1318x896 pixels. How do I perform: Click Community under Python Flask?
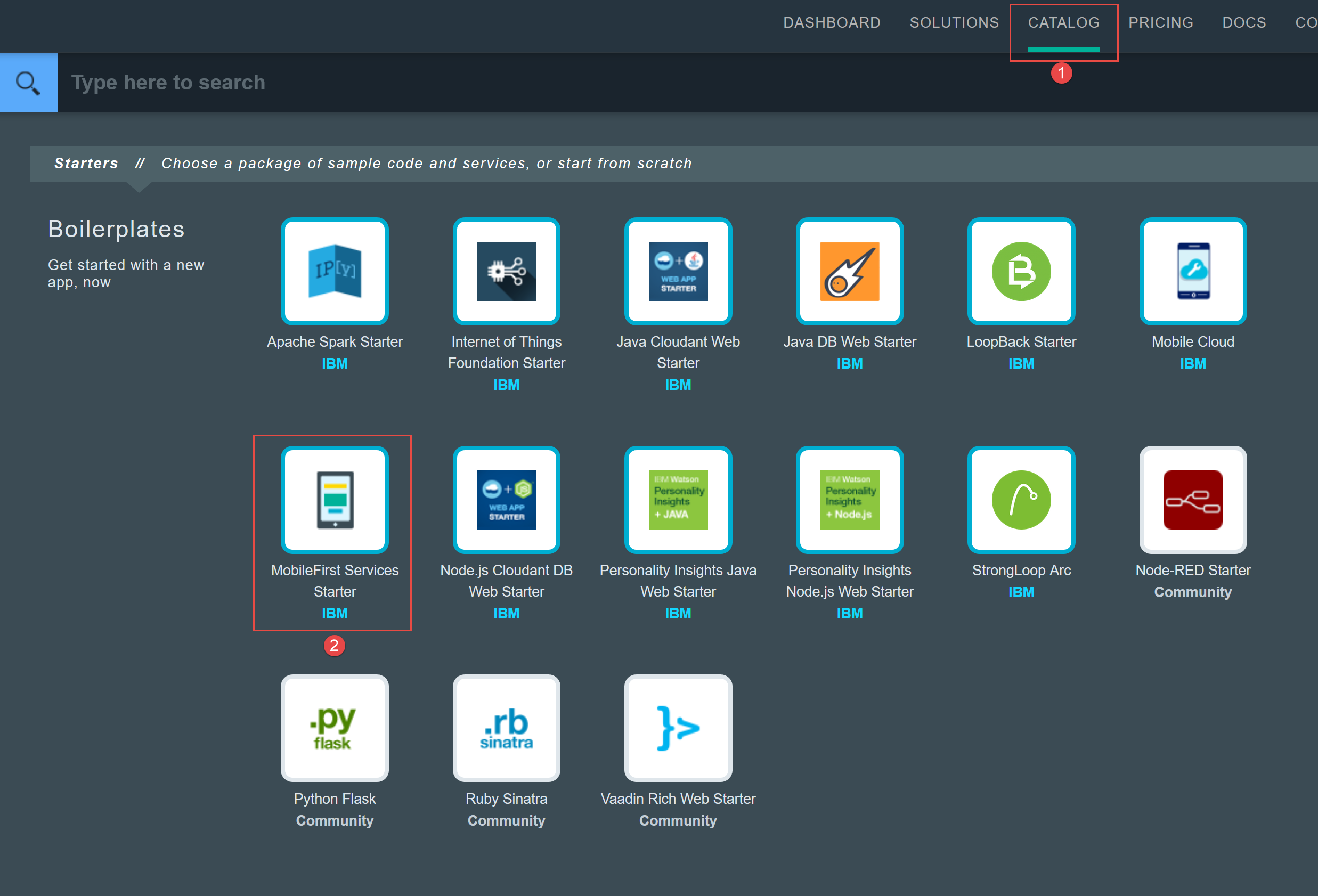coord(335,820)
